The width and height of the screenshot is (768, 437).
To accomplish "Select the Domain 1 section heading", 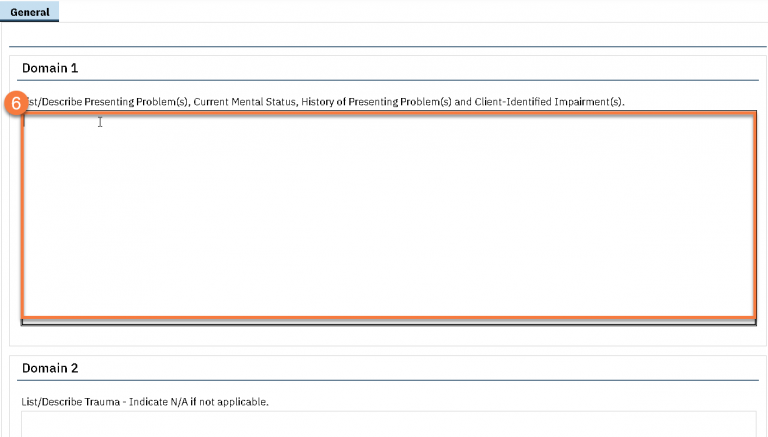I will pos(50,68).
